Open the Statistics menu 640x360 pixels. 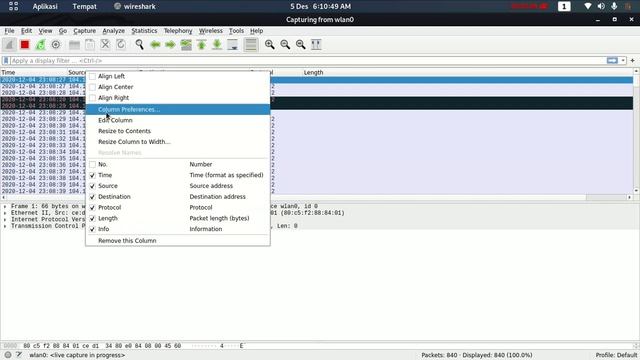[x=144, y=31]
